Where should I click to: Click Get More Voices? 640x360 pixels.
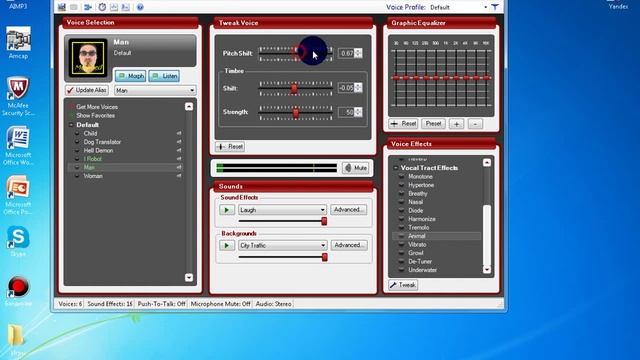97,107
